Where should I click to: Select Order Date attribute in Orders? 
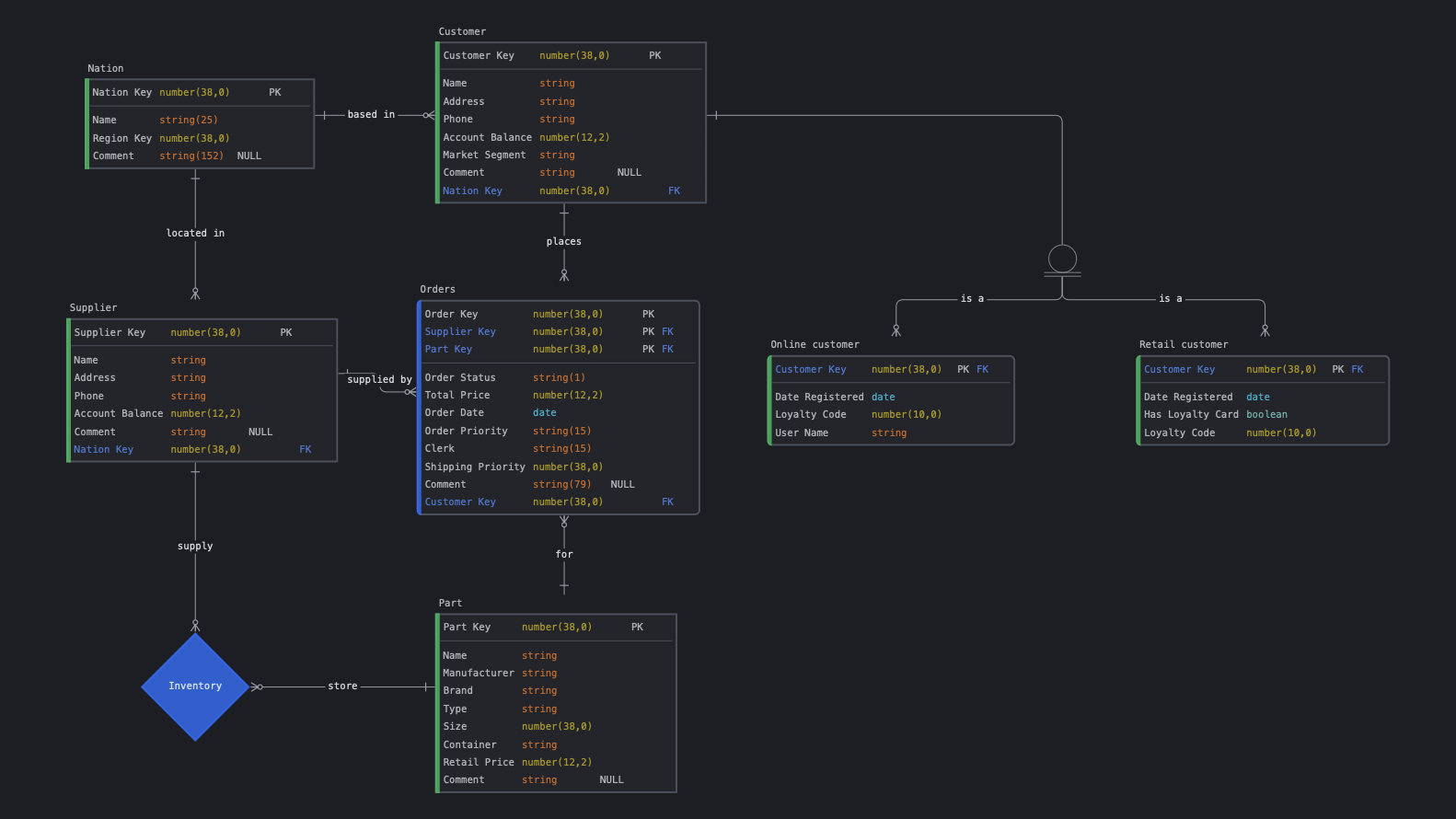point(560,413)
